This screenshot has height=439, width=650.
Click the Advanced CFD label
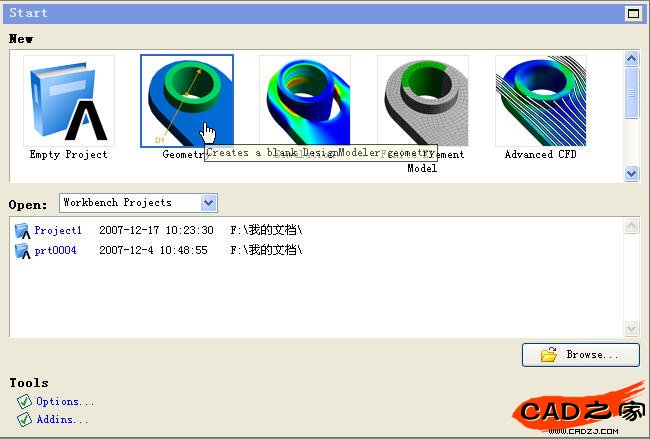coord(541,154)
